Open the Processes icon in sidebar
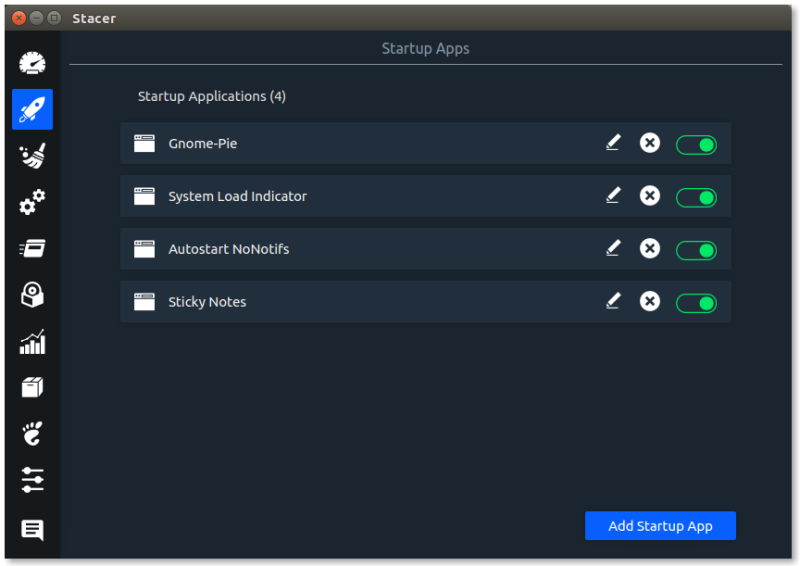Screen dimensions: 800x566 coord(32,249)
